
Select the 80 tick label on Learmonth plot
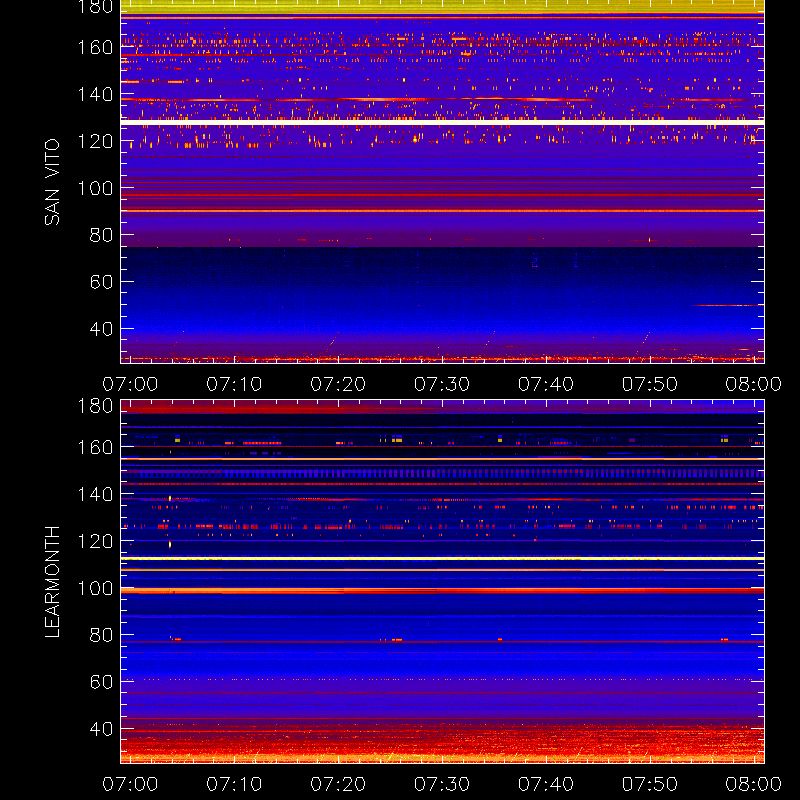coord(101,635)
